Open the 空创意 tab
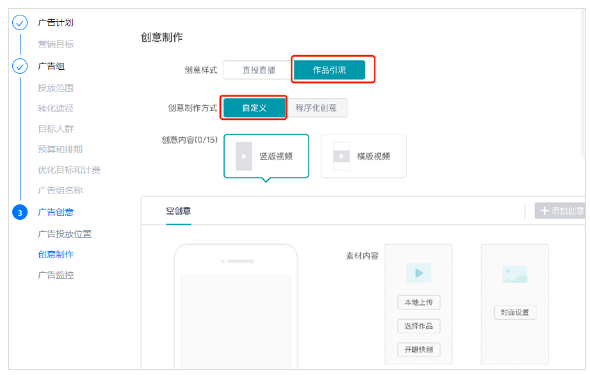The image size is (590, 375). (x=178, y=211)
